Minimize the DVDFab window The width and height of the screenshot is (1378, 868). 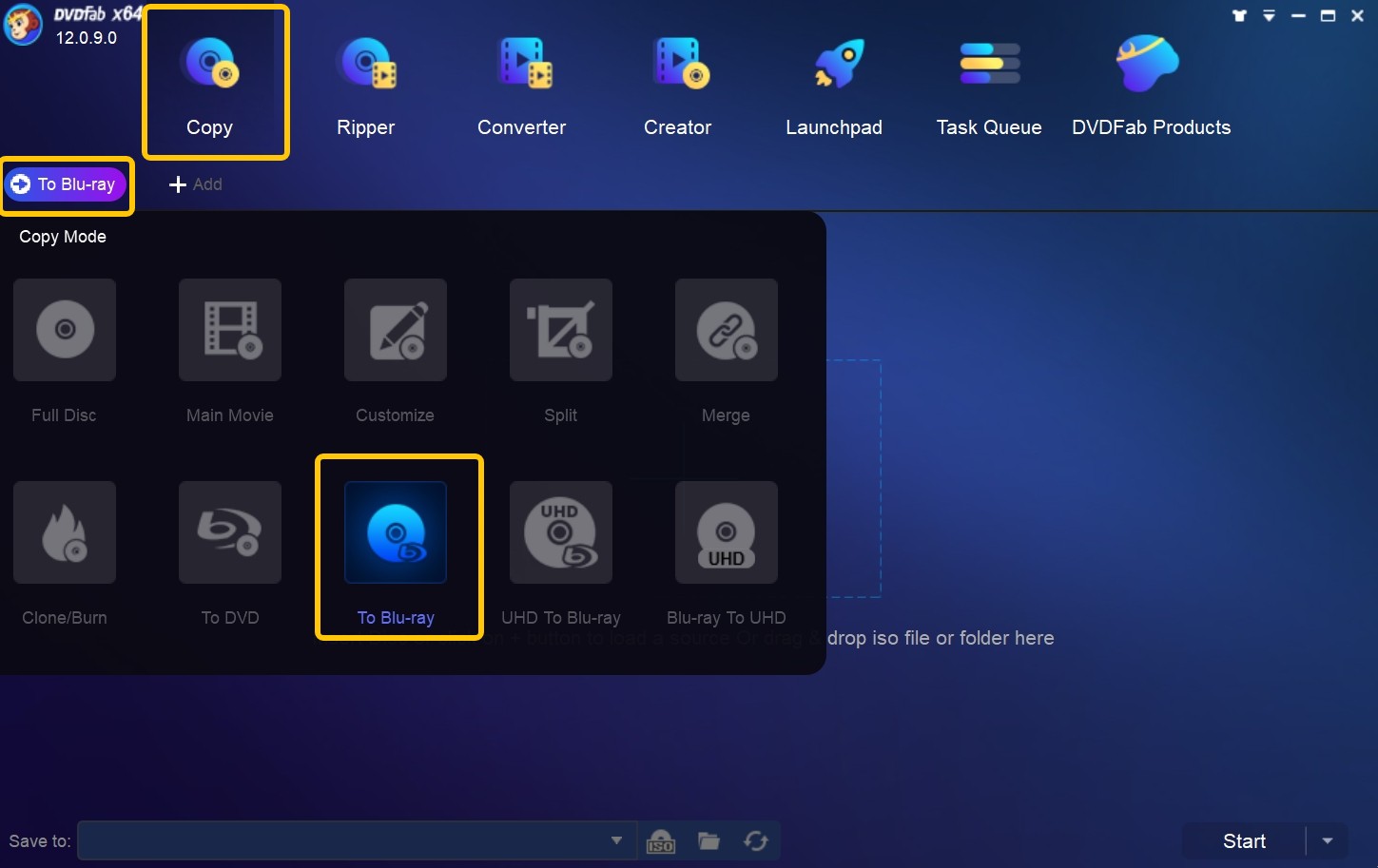[x=1298, y=15]
